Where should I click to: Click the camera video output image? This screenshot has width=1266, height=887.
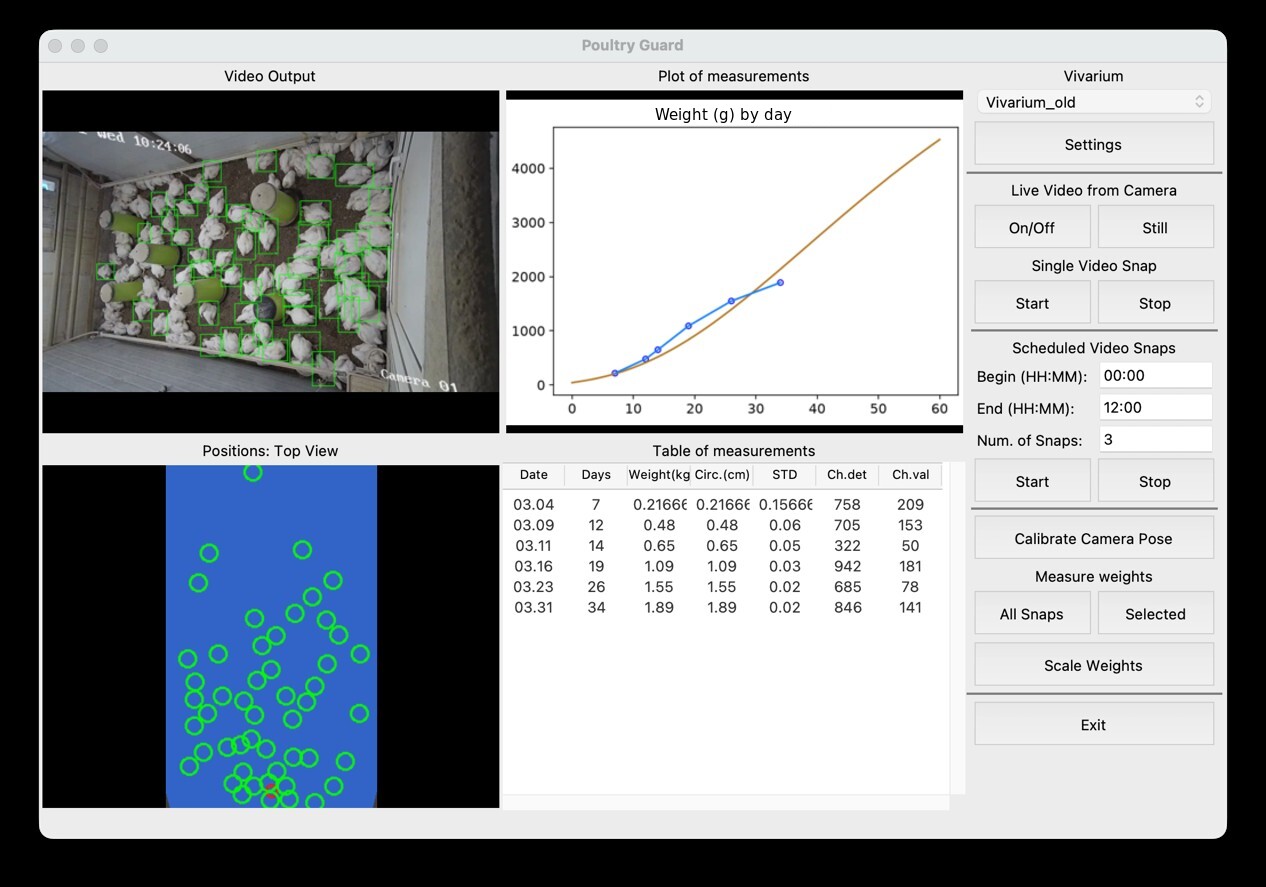pyautogui.click(x=270, y=261)
